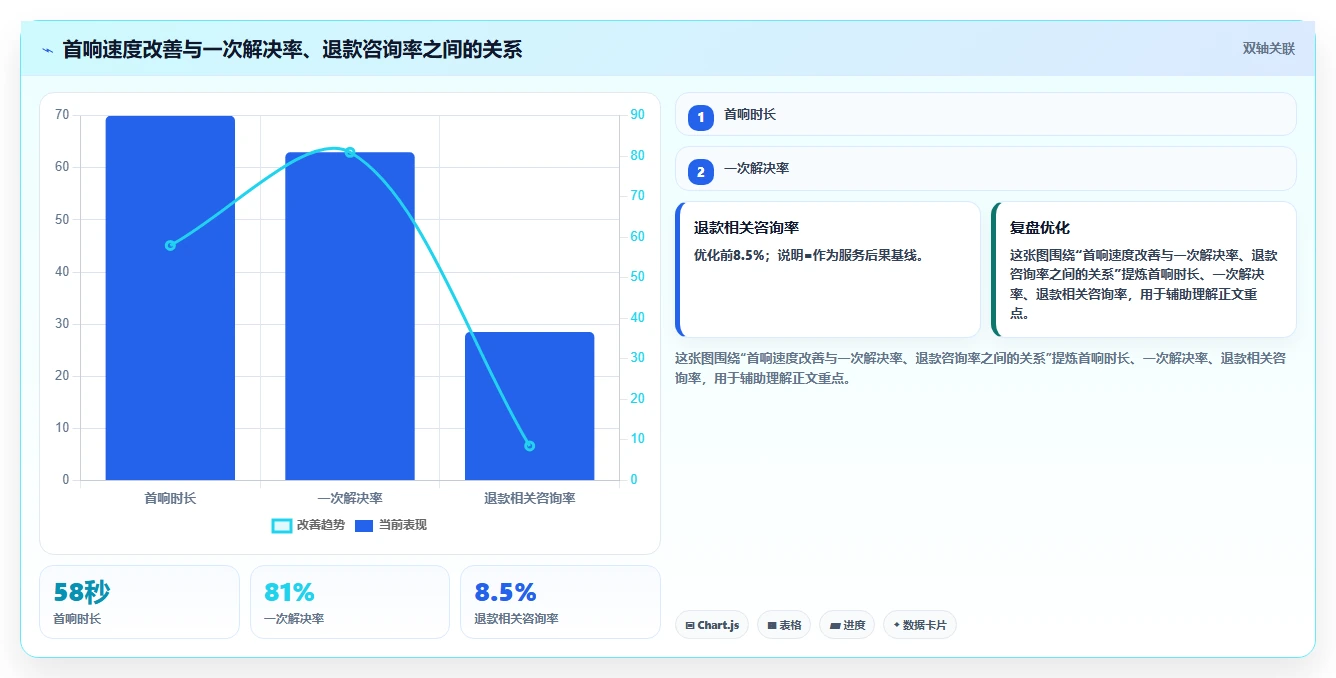Click the lightning icon beside the title
Image resolution: width=1336 pixels, height=678 pixels.
click(x=47, y=50)
